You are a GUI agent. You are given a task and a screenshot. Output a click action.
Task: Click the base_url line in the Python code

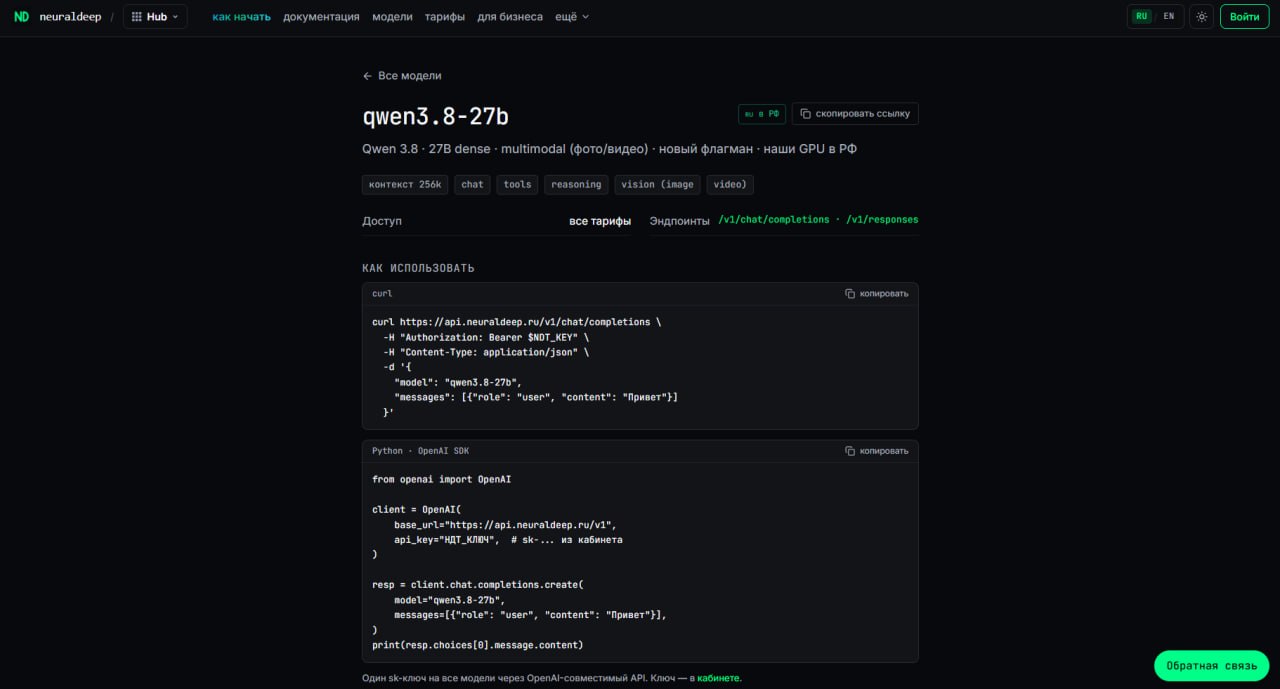(505, 525)
